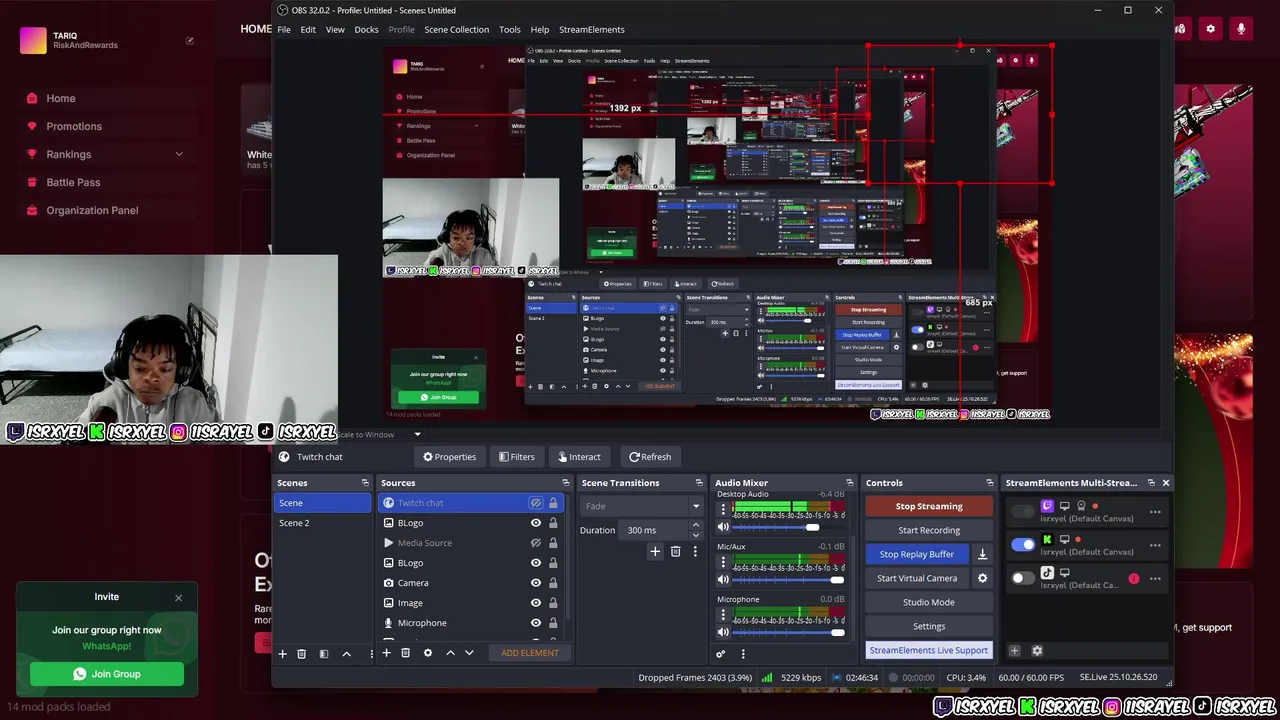Mute Microphone speaker icon
Viewport: 1280px width, 720px height.
coord(723,632)
